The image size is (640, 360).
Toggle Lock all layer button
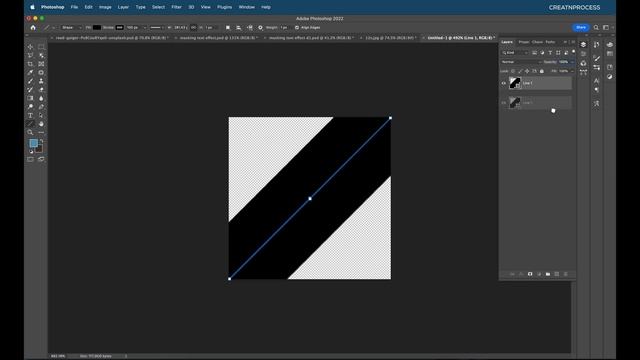[542, 71]
